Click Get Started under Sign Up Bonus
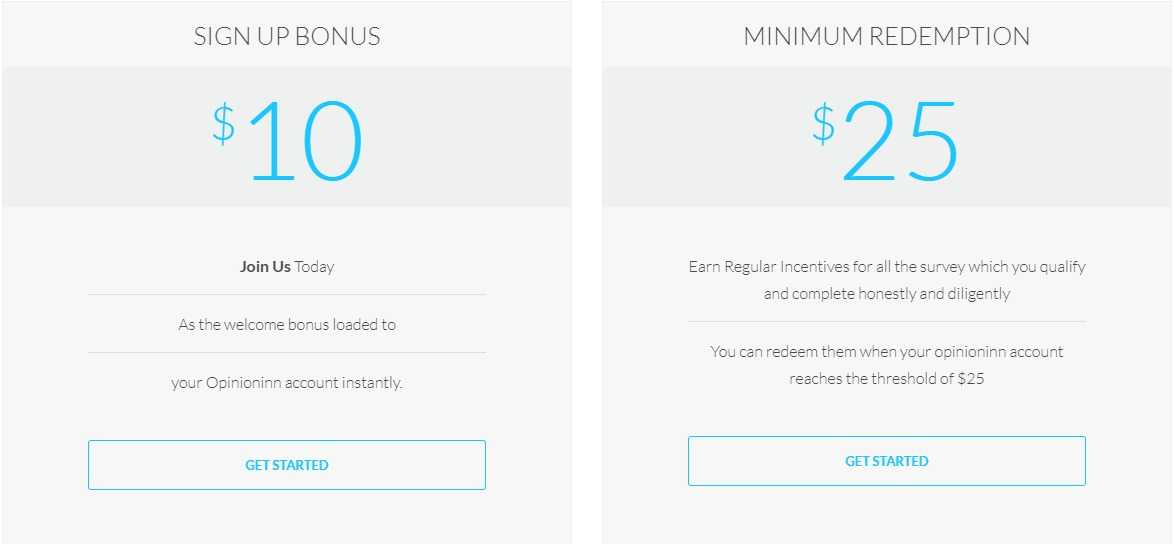 pyautogui.click(x=287, y=465)
